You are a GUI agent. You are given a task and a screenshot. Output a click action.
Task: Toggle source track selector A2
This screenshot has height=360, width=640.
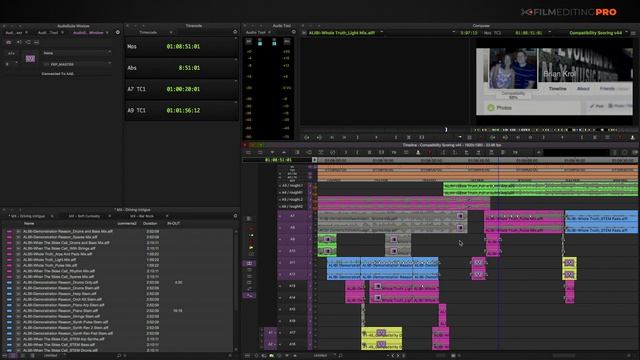click(270, 344)
